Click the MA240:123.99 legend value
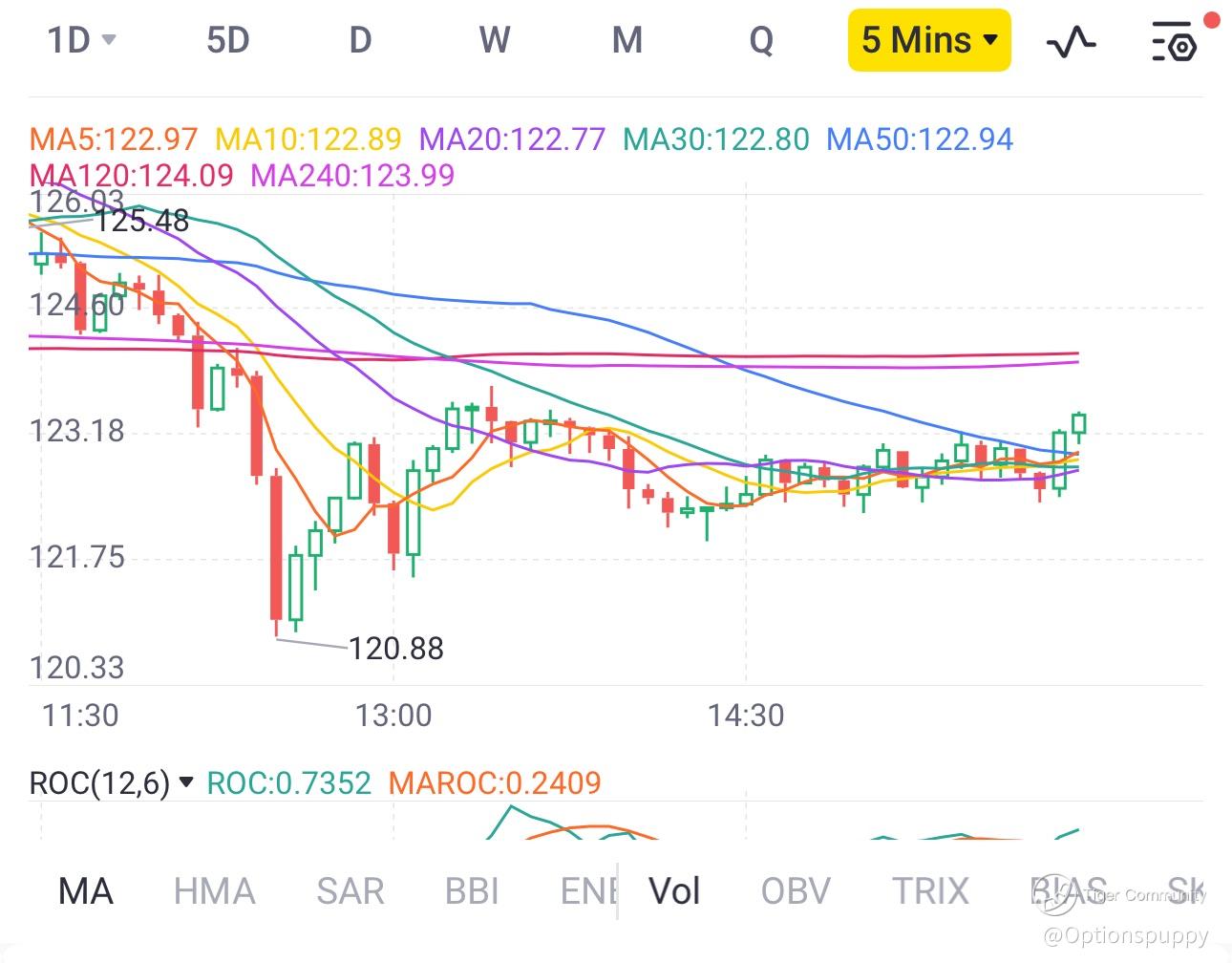 point(352,176)
